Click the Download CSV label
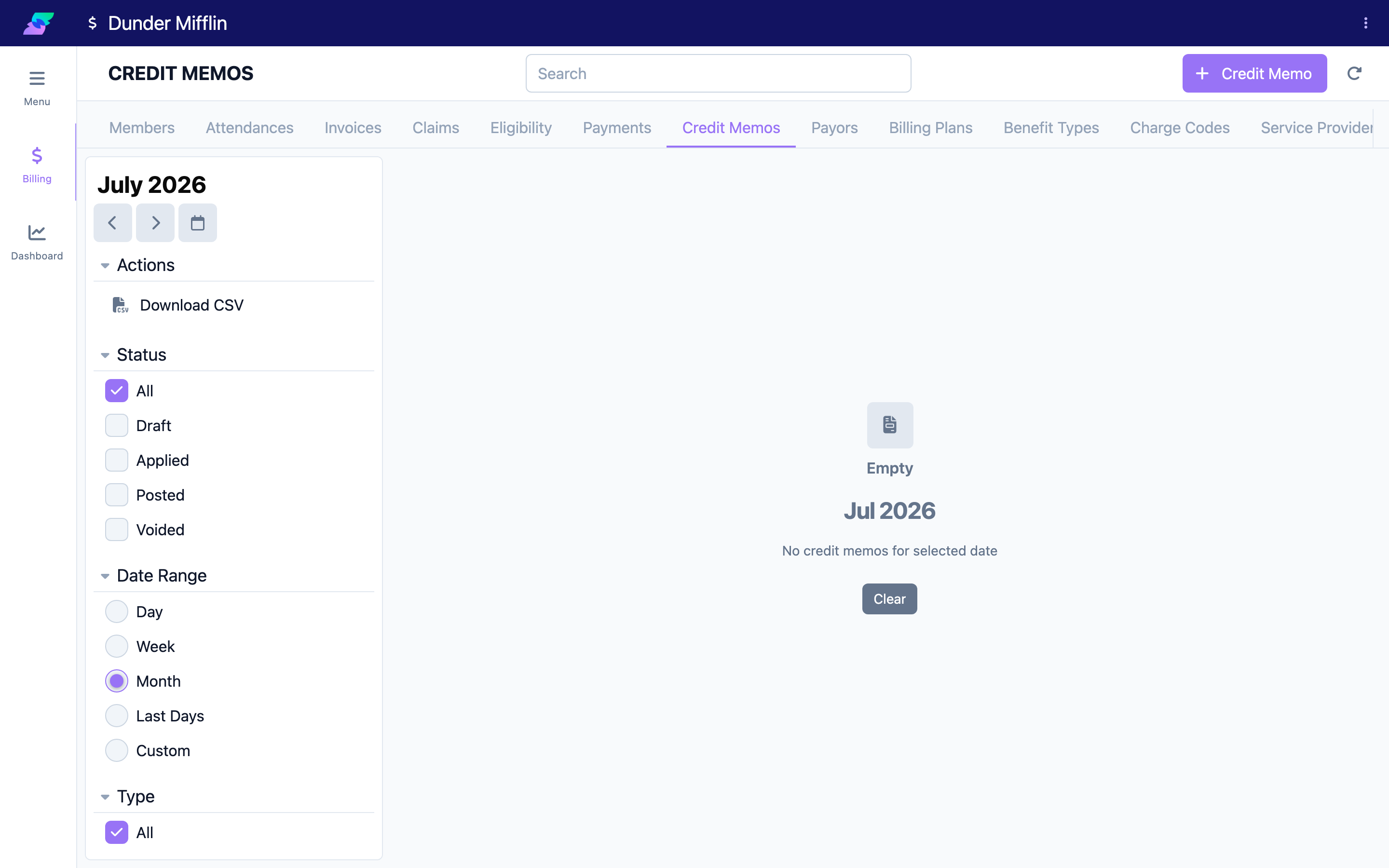The width and height of the screenshot is (1389, 868). coord(191,305)
